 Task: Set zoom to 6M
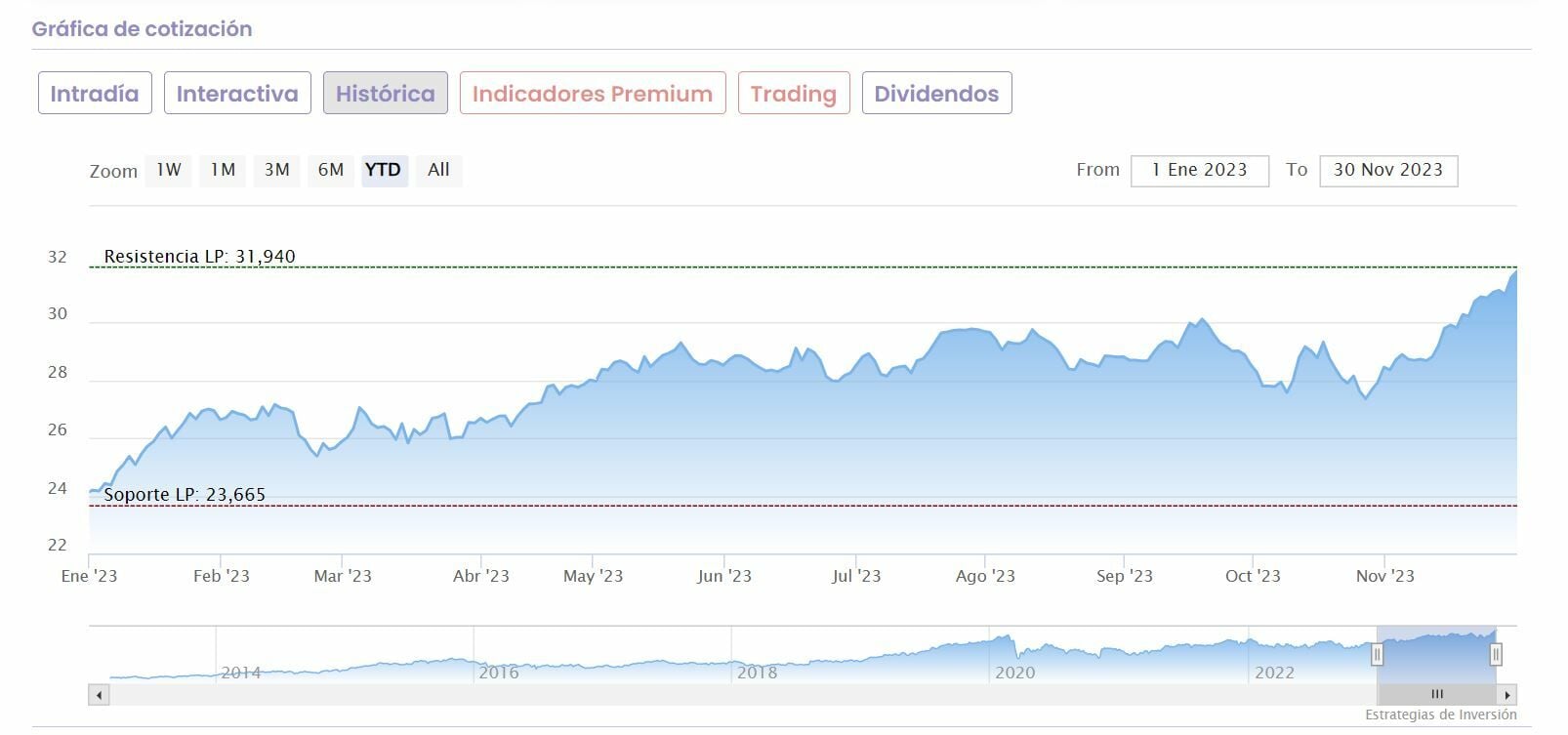click(x=330, y=170)
